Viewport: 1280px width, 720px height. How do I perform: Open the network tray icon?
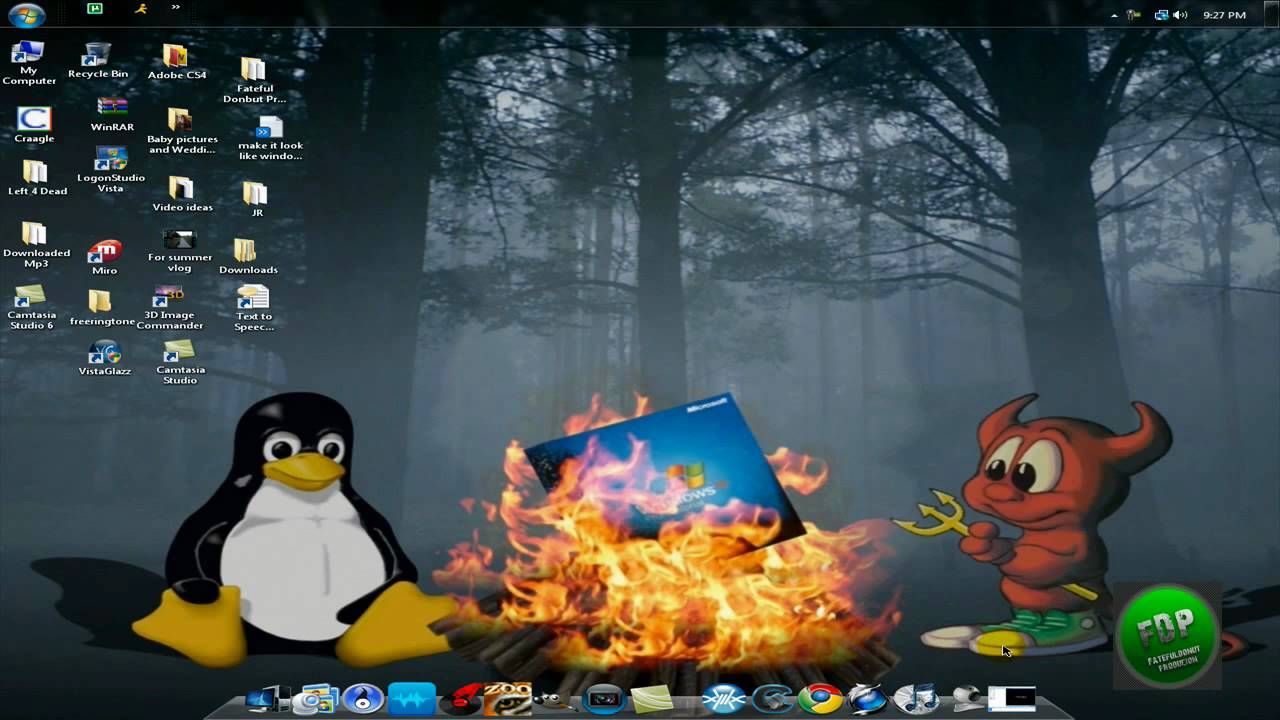(1162, 15)
